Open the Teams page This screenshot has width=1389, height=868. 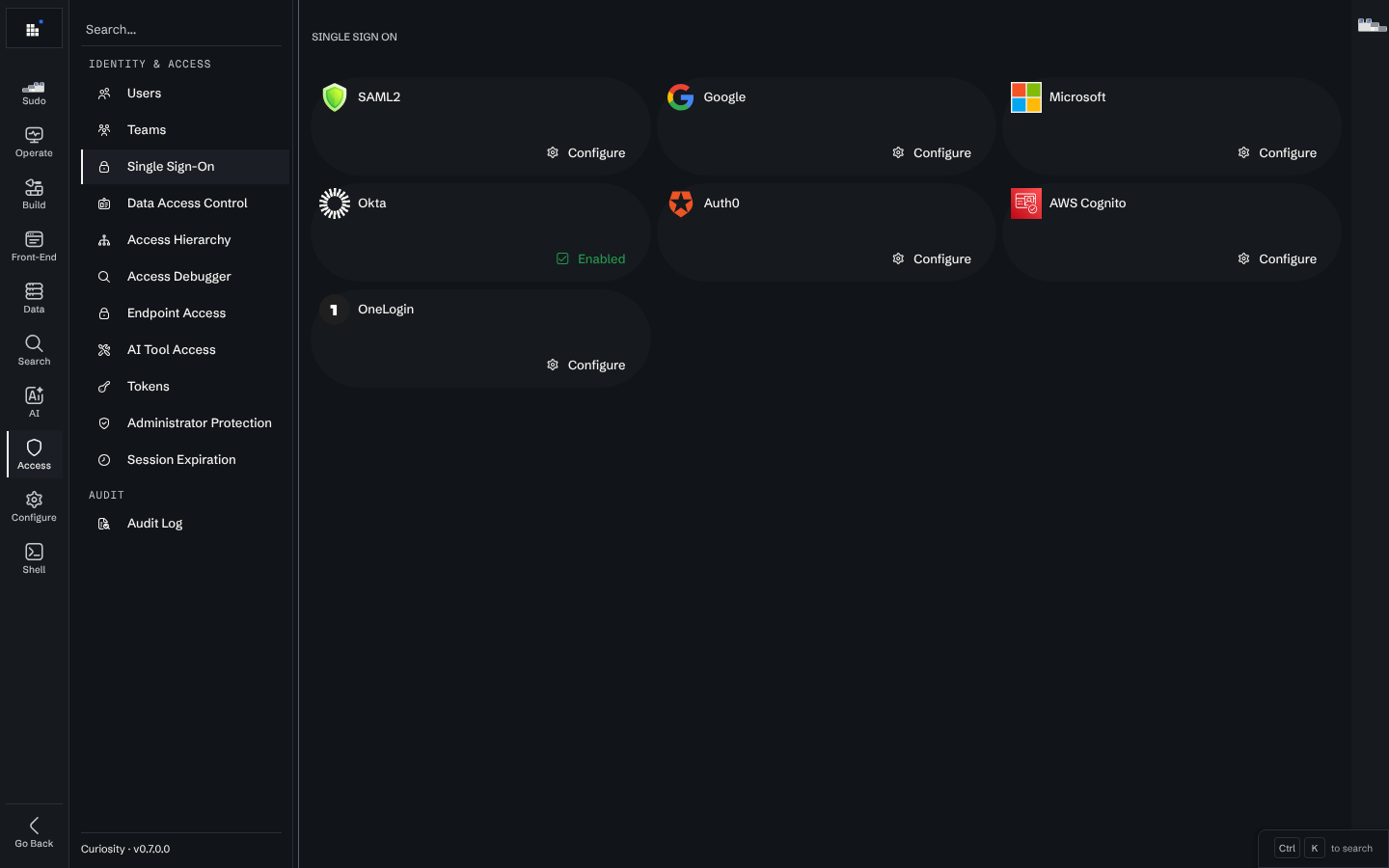[185, 130]
